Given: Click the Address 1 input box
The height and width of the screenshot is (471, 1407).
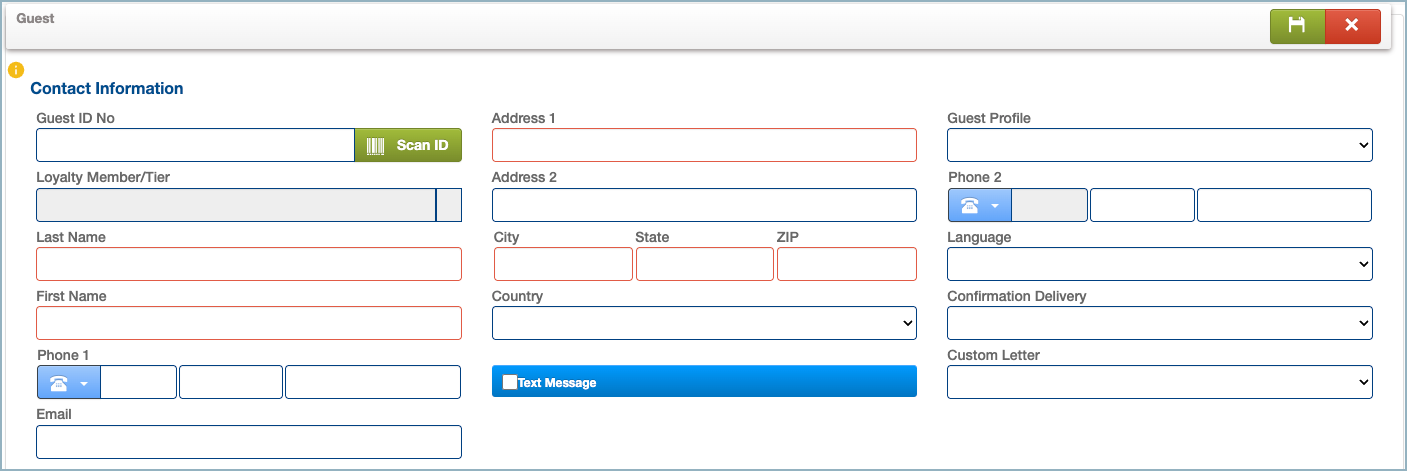Looking at the screenshot, I should pyautogui.click(x=704, y=145).
